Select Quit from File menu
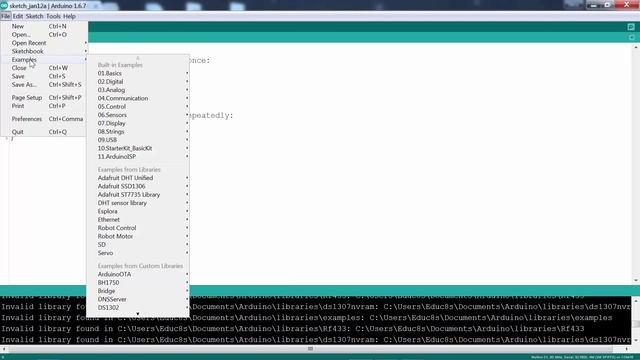 pyautogui.click(x=44, y=132)
